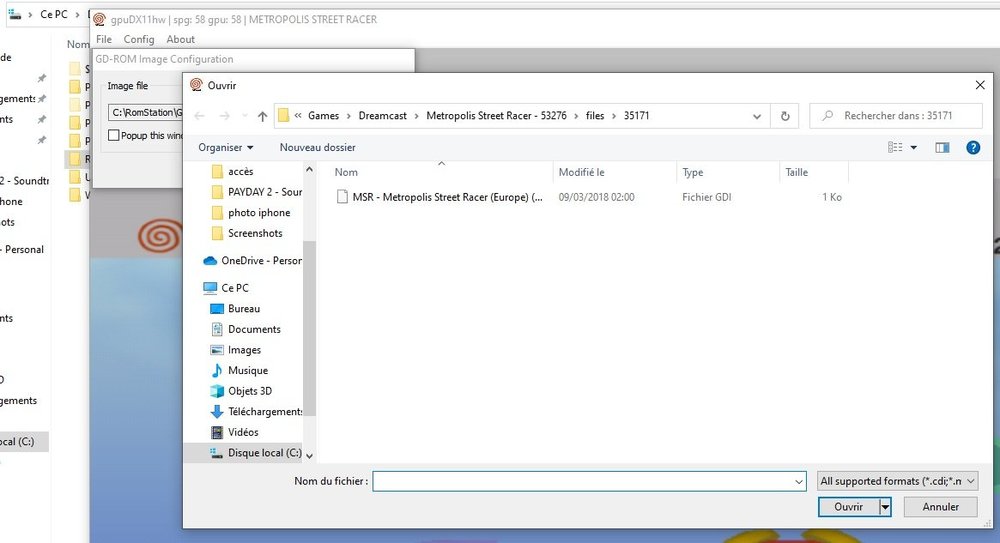Click the Screenshots folder icon in the sidebar

tap(217, 233)
